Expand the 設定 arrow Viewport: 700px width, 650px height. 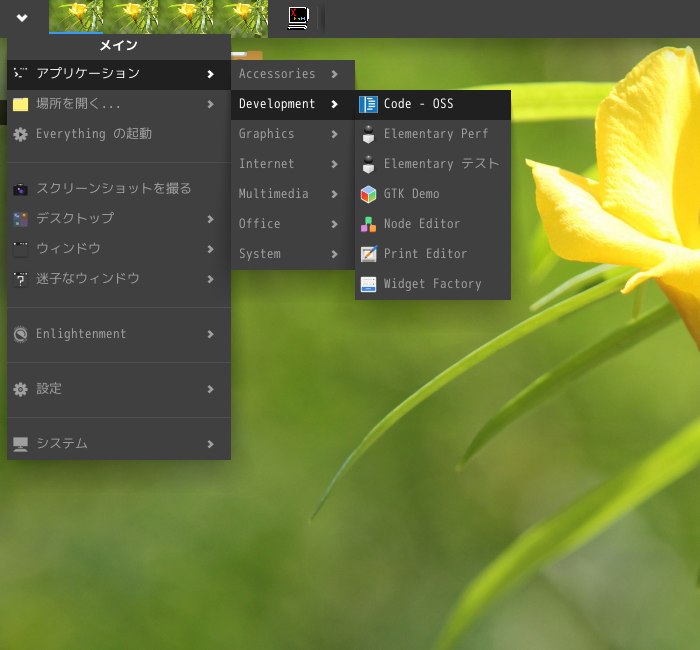coord(210,389)
